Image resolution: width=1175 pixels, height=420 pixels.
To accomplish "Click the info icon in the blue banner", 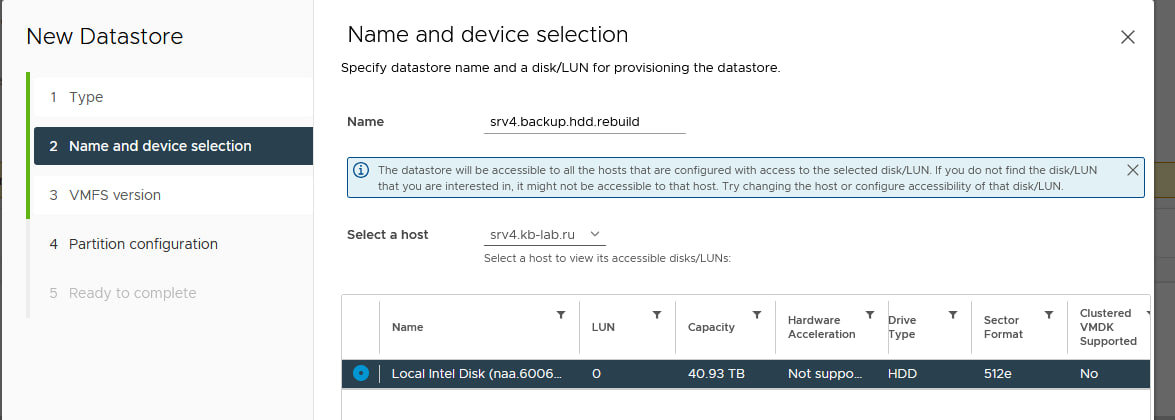I will click(x=361, y=170).
